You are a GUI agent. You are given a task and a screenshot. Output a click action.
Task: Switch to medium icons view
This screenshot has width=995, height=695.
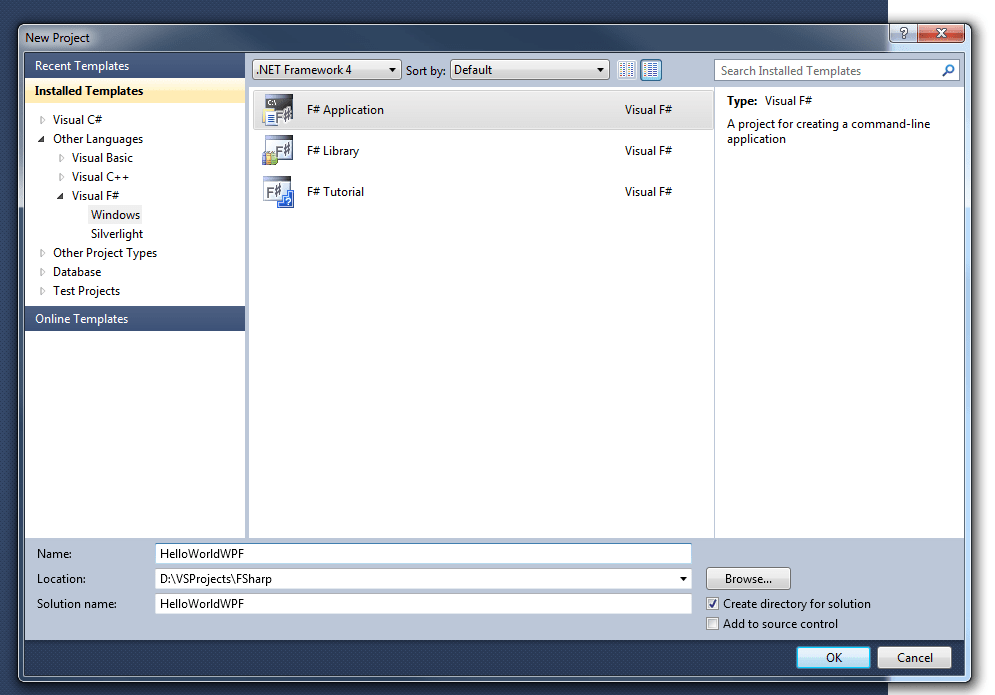pos(651,70)
